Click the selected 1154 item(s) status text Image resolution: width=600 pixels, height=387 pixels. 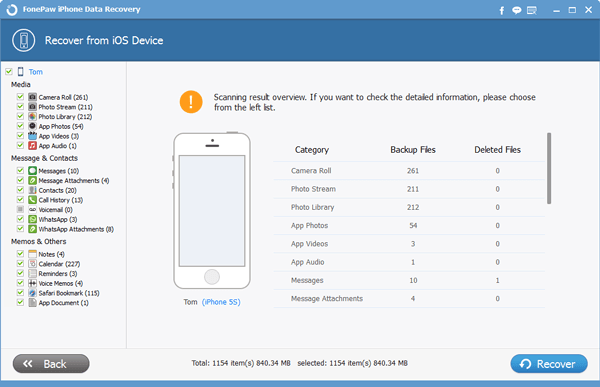(352, 363)
